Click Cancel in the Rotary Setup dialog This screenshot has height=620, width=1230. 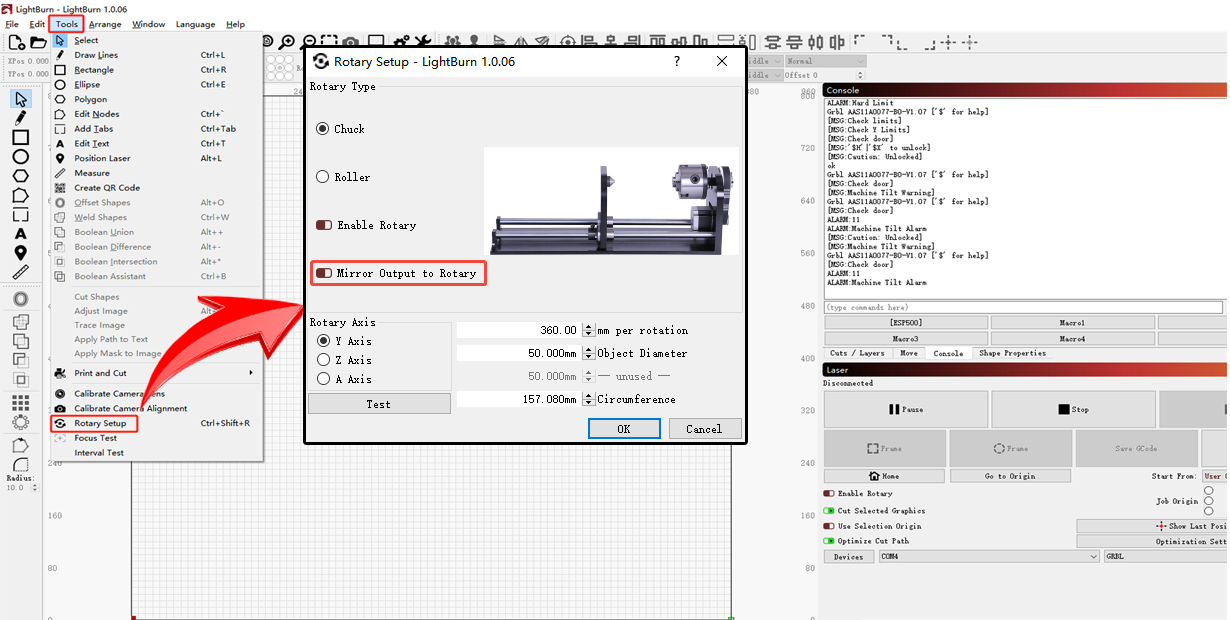[704, 429]
